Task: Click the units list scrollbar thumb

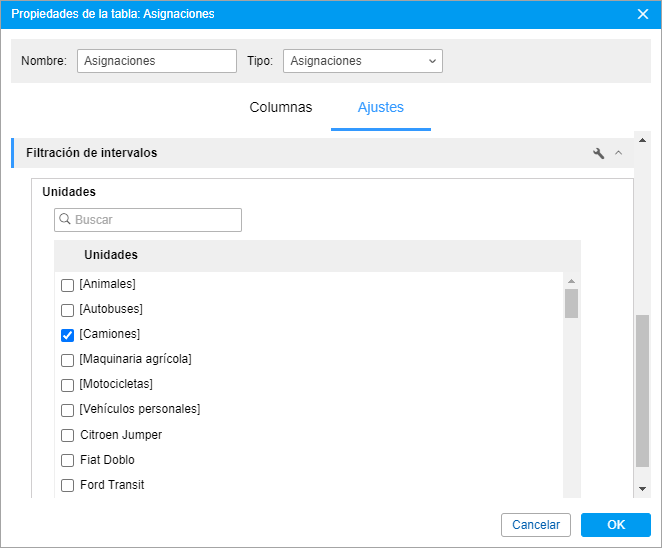Action: click(571, 303)
